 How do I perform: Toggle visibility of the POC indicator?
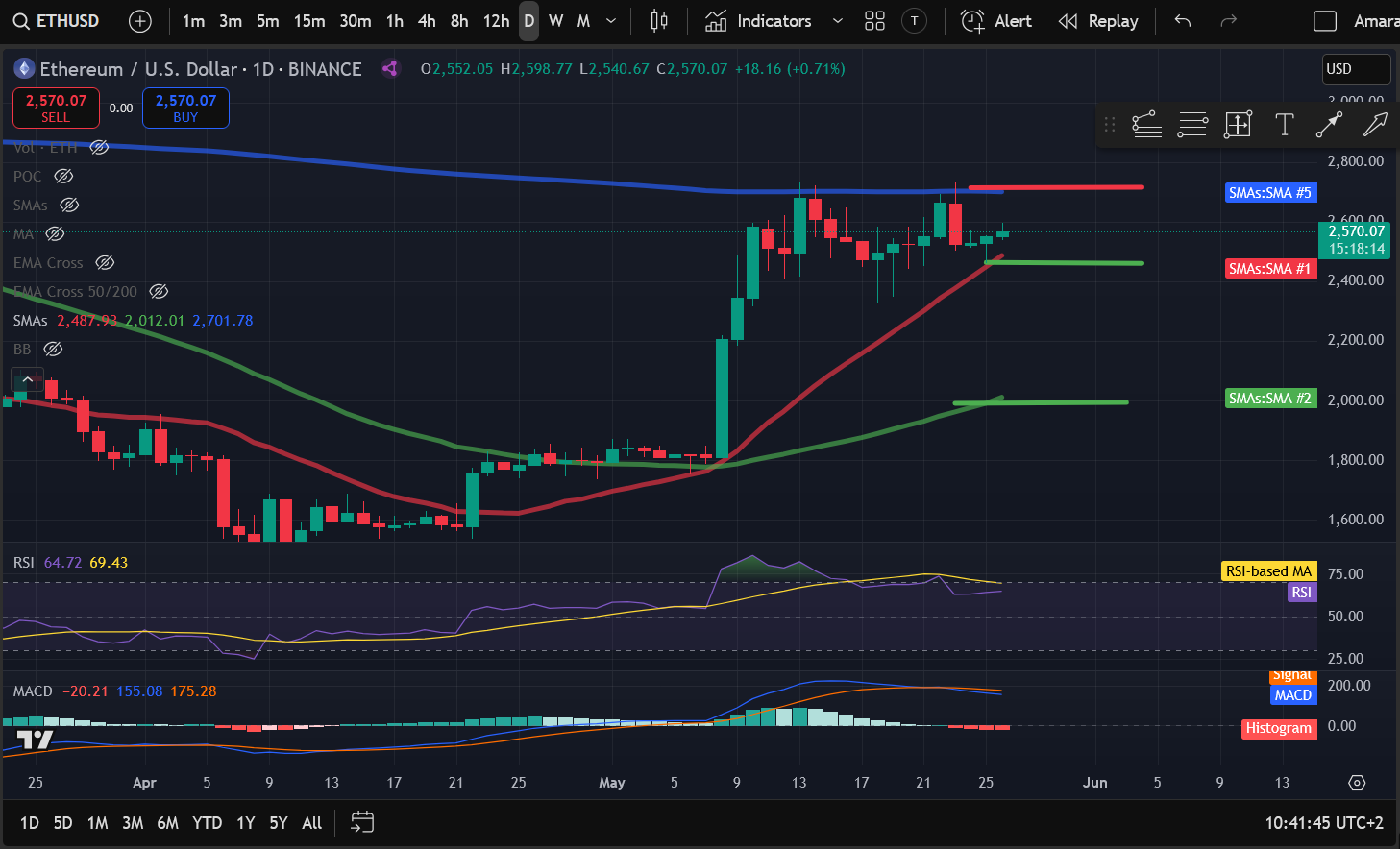(x=63, y=177)
